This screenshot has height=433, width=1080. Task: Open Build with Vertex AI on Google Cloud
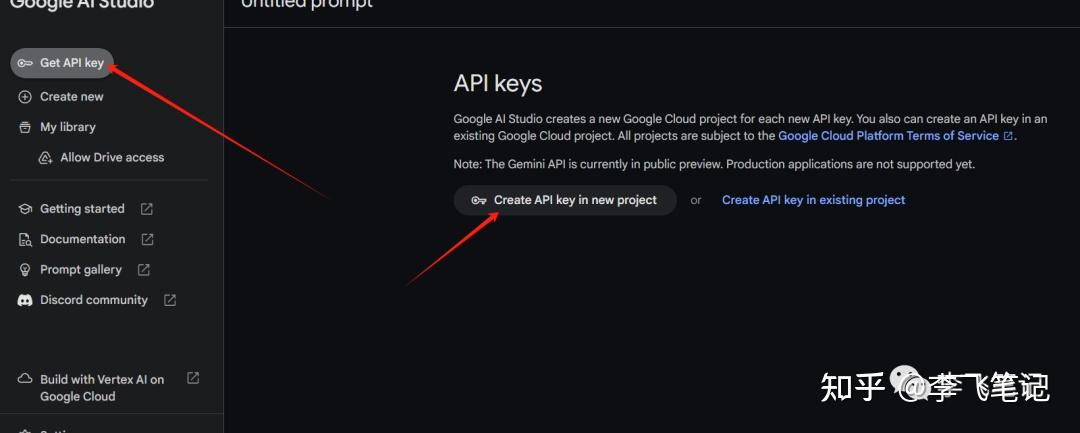(x=102, y=388)
